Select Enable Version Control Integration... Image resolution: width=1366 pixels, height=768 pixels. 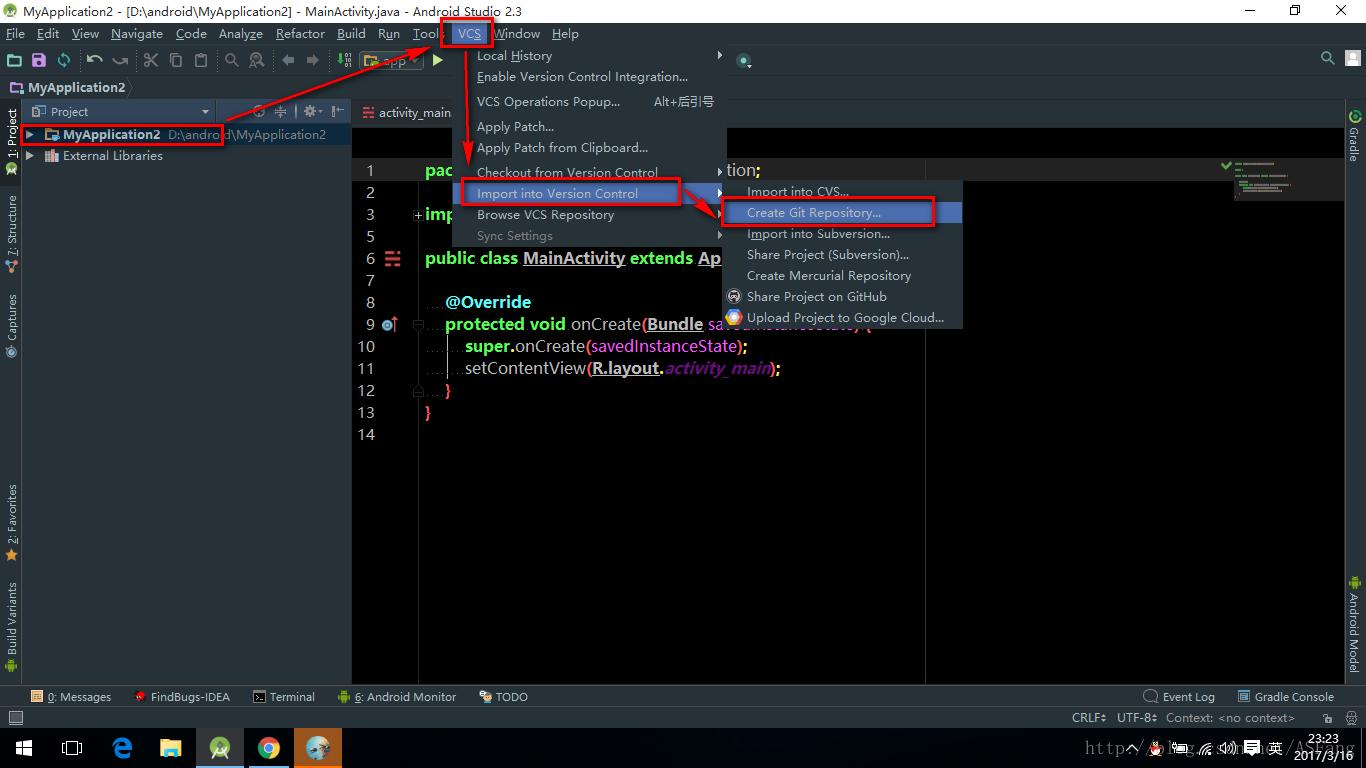click(589, 77)
